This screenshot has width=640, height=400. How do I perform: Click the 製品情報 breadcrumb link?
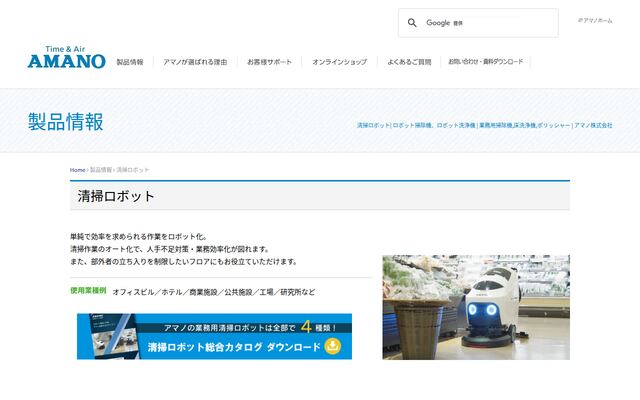pyautogui.click(x=101, y=170)
